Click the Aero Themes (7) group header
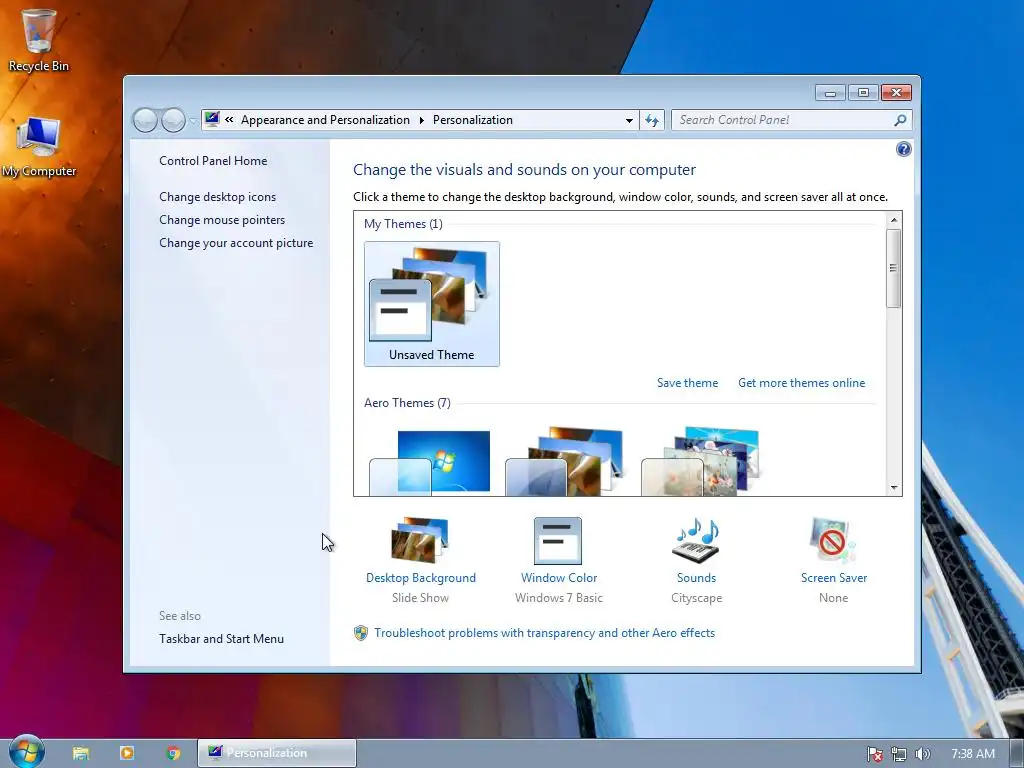This screenshot has width=1024, height=768. 407,403
